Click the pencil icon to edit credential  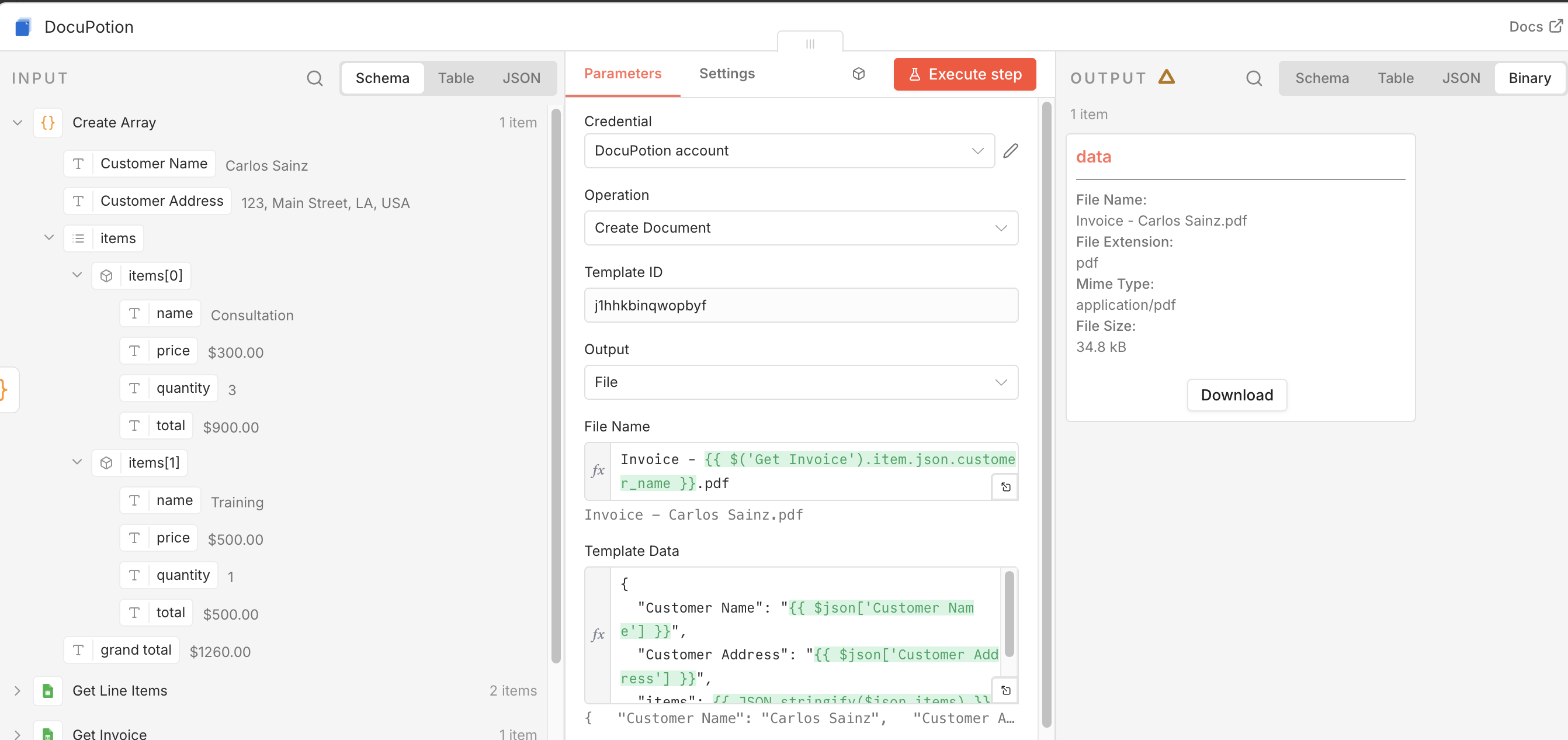pyautogui.click(x=1011, y=150)
